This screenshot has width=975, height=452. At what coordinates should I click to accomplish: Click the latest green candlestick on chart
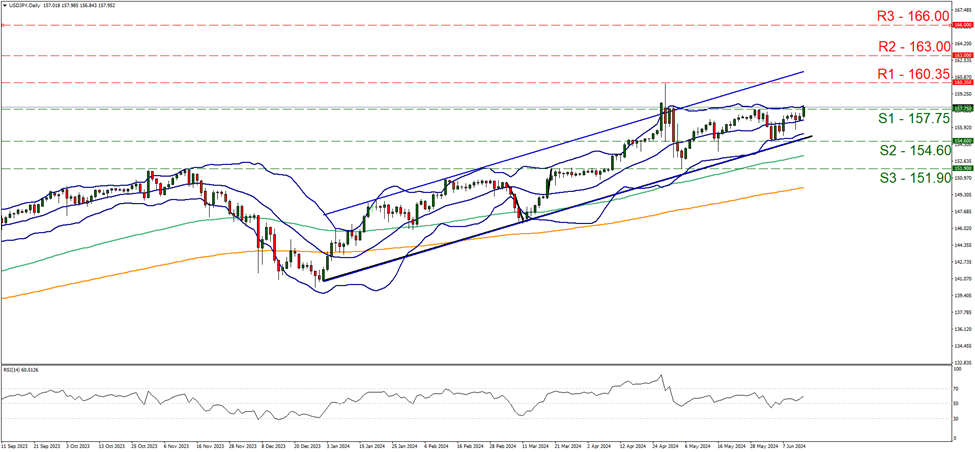803,113
